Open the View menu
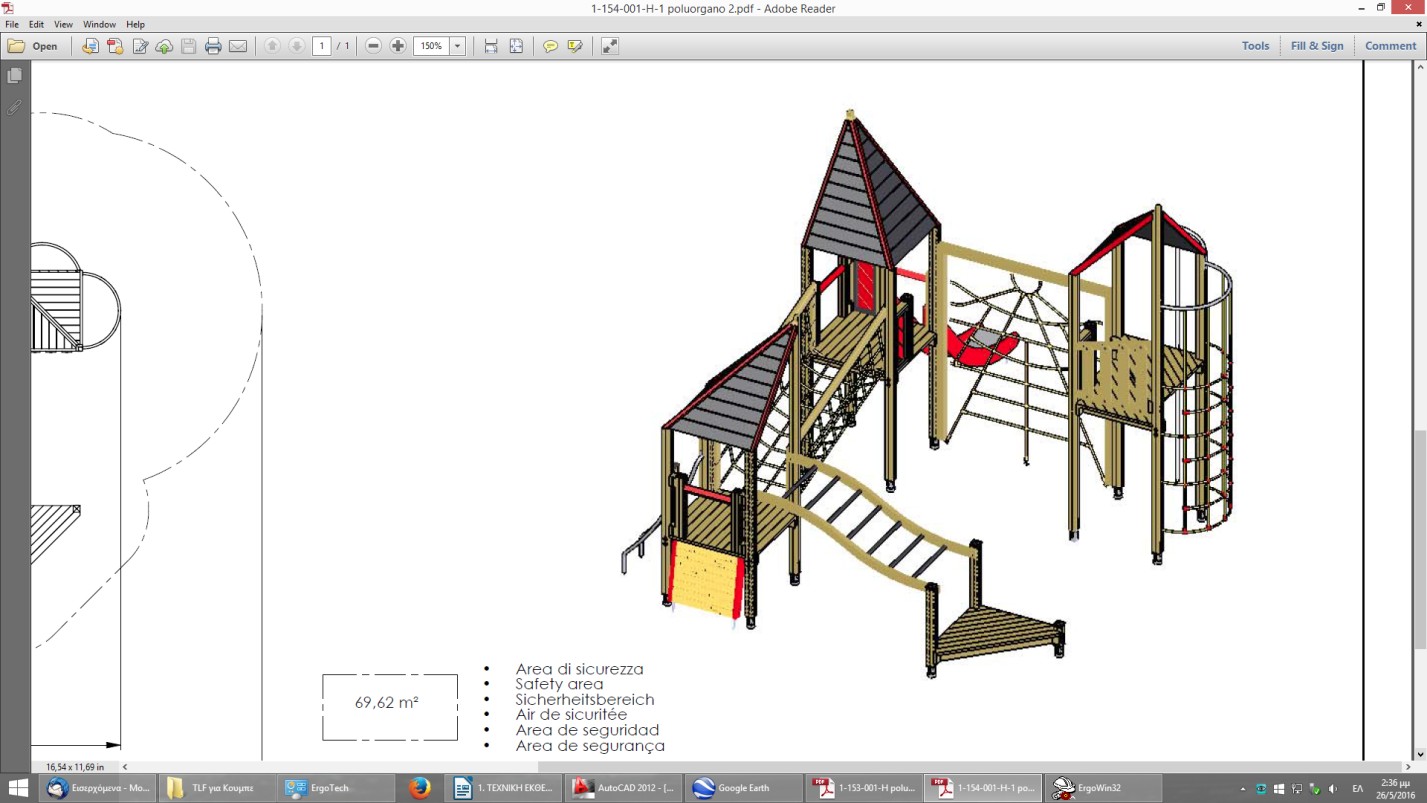This screenshot has height=803, width=1427. click(63, 24)
